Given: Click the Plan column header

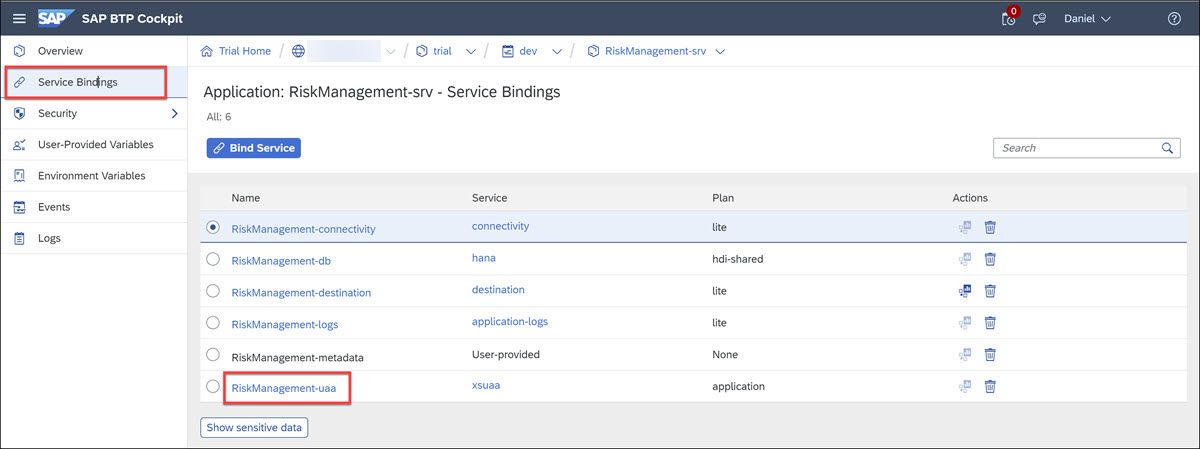Looking at the screenshot, I should coord(723,198).
